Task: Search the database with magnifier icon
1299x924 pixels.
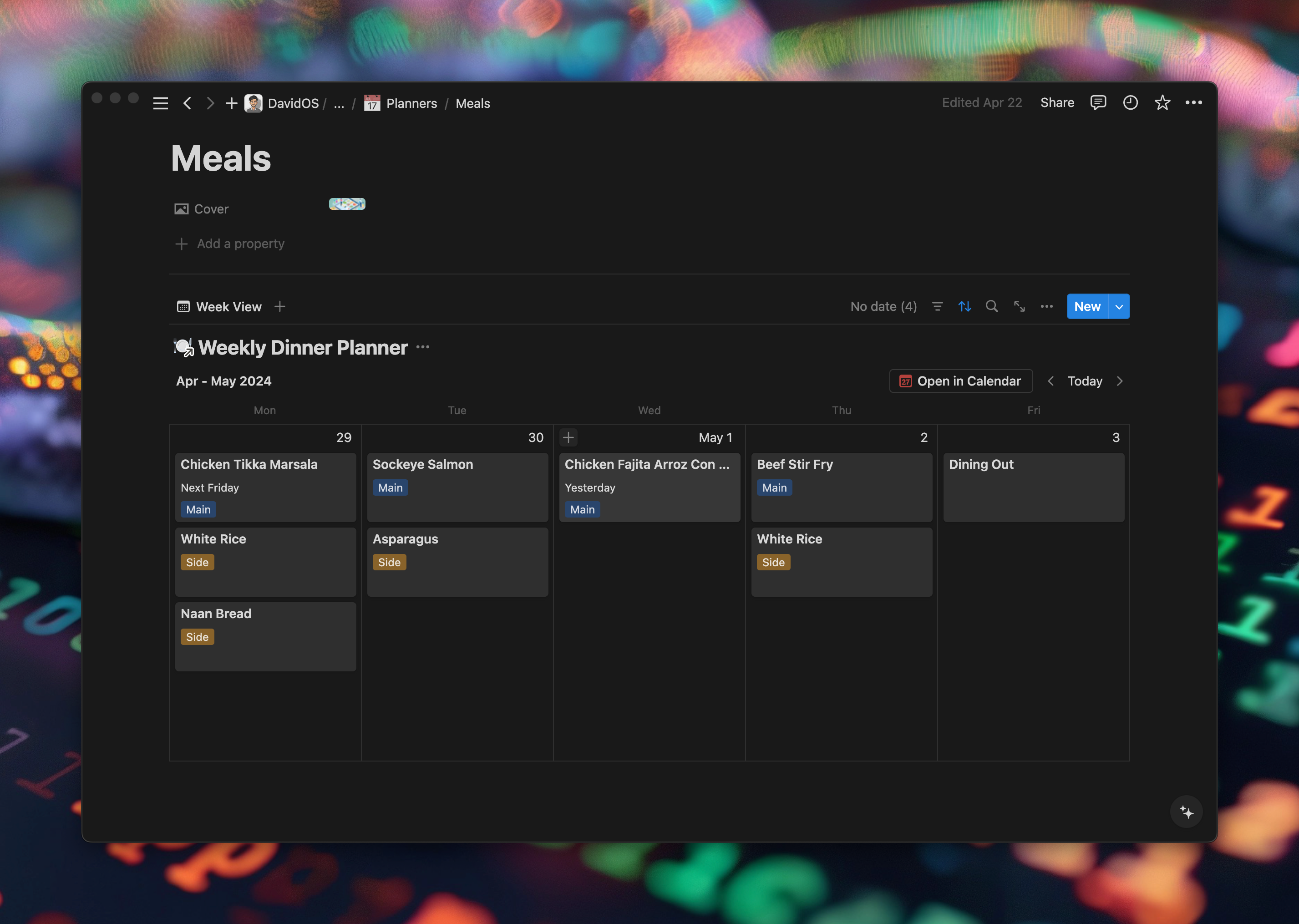Action: click(x=992, y=307)
